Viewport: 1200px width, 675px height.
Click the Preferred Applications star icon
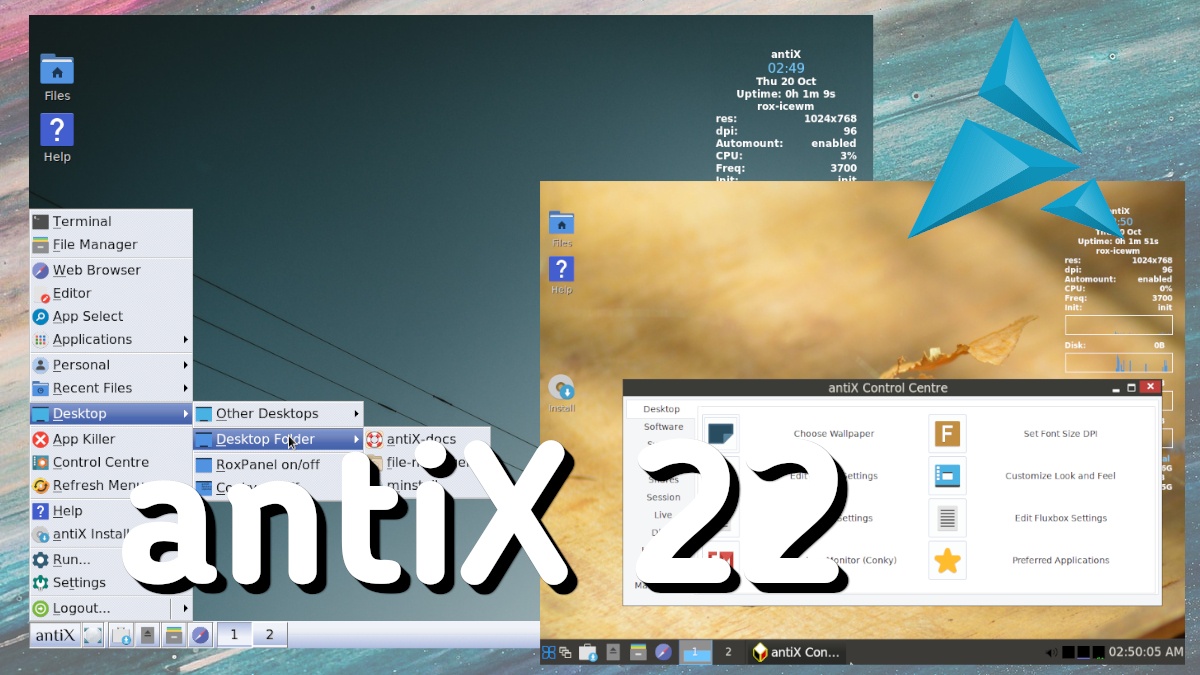(x=947, y=560)
